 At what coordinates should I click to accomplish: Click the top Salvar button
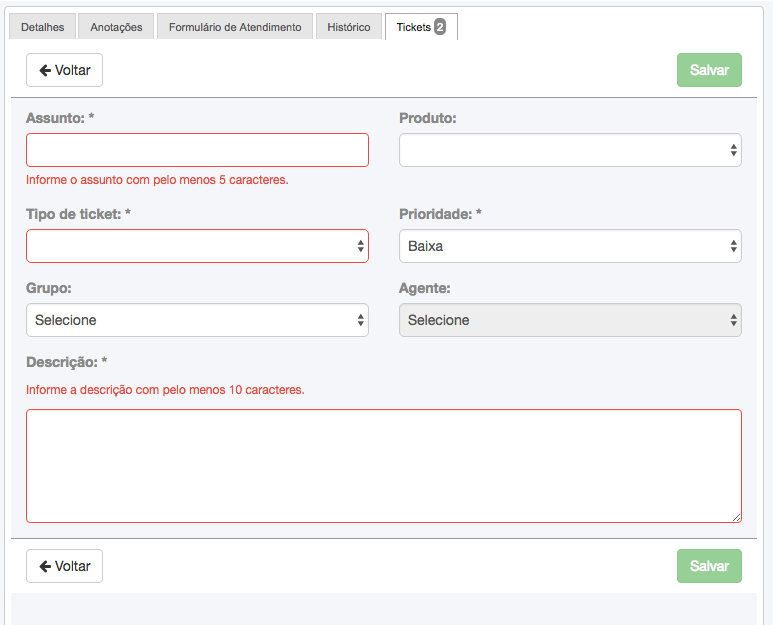click(709, 70)
